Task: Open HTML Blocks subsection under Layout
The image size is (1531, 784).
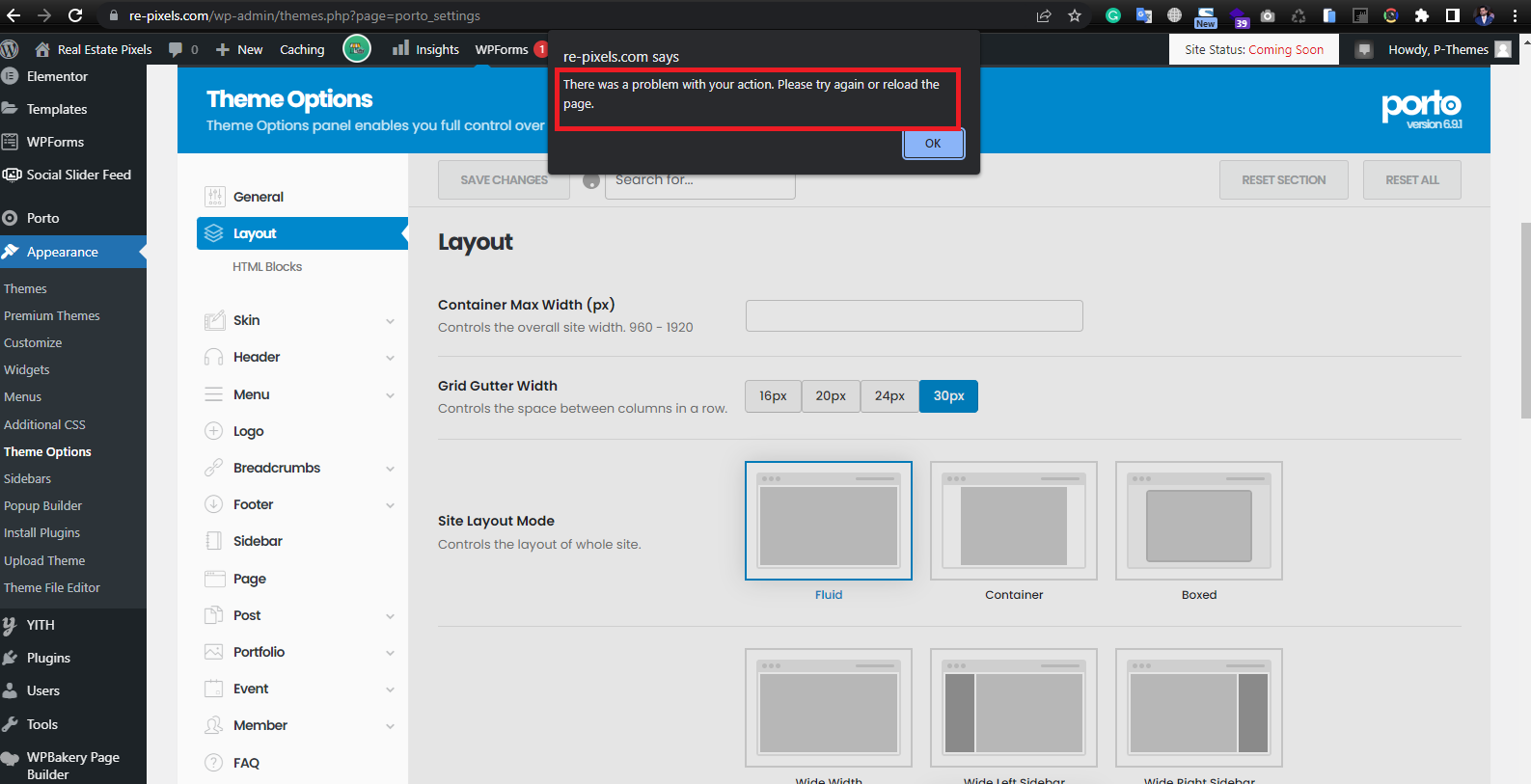Action: pos(267,267)
